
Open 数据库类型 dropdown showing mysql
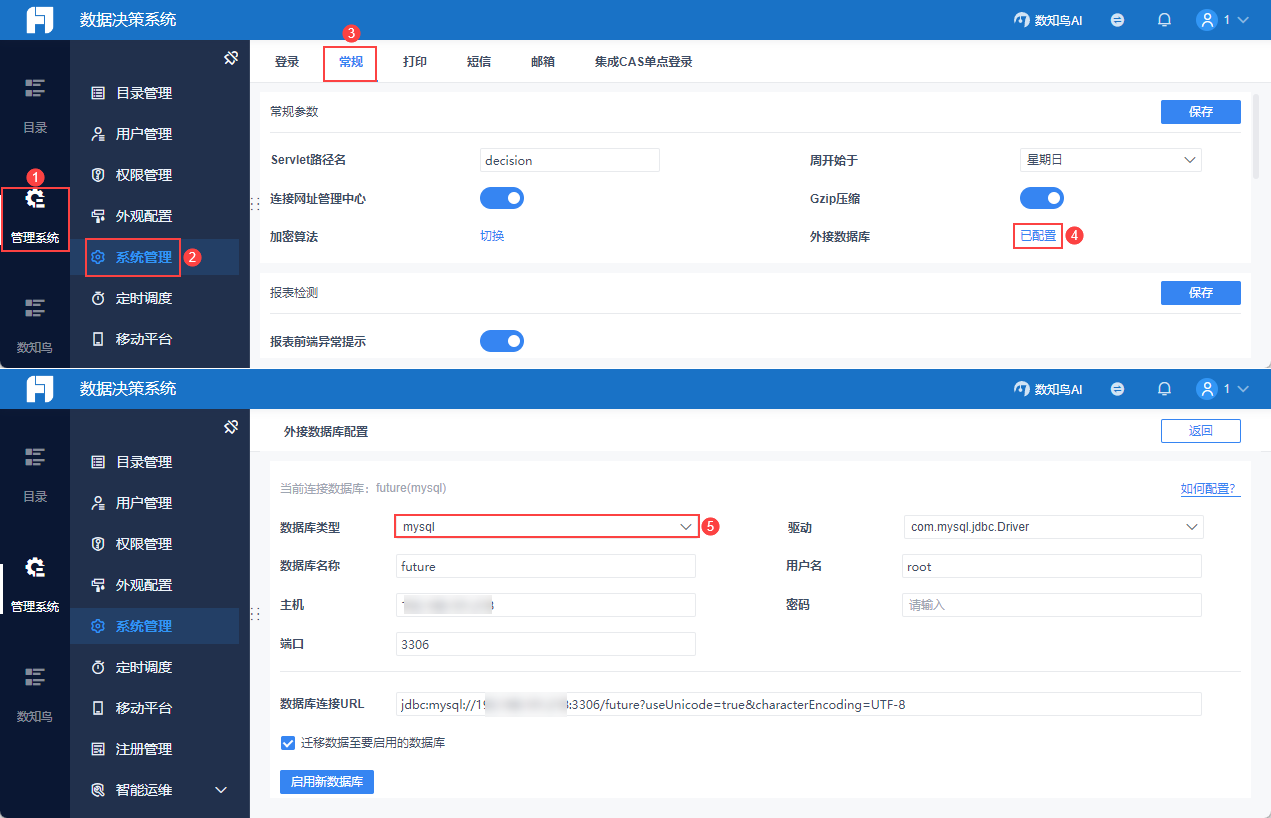point(547,526)
